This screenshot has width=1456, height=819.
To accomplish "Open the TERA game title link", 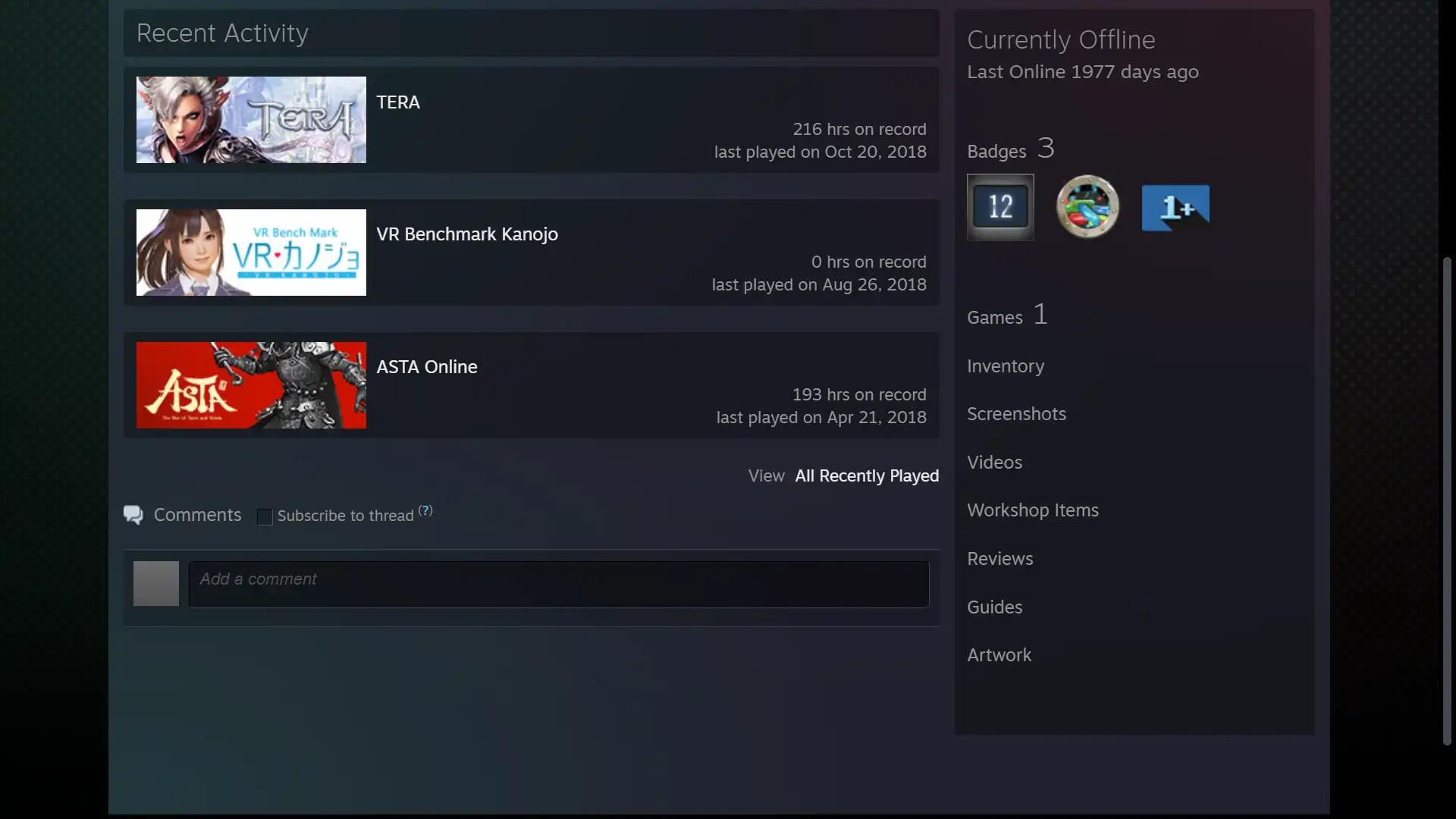I will [x=398, y=102].
